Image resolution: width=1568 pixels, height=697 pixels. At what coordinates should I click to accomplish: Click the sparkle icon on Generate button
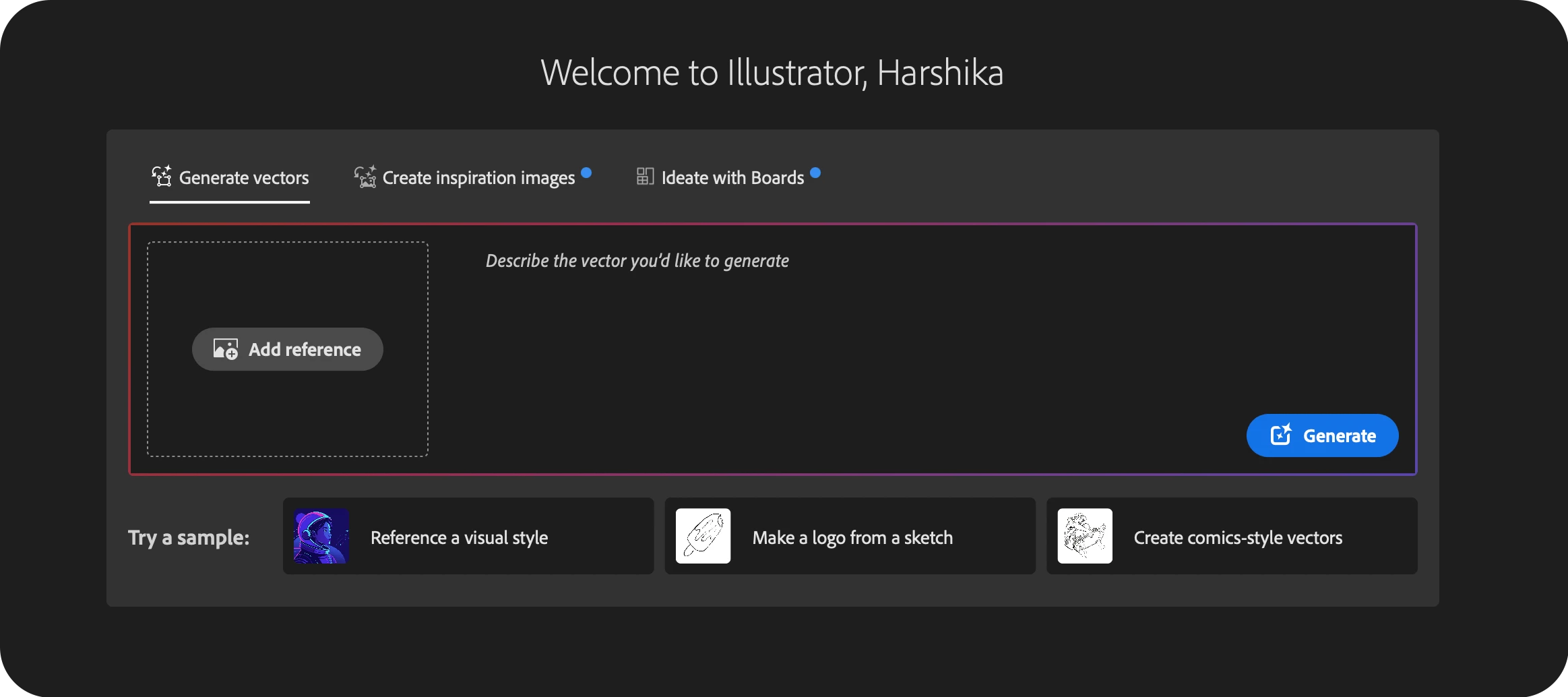point(1281,435)
